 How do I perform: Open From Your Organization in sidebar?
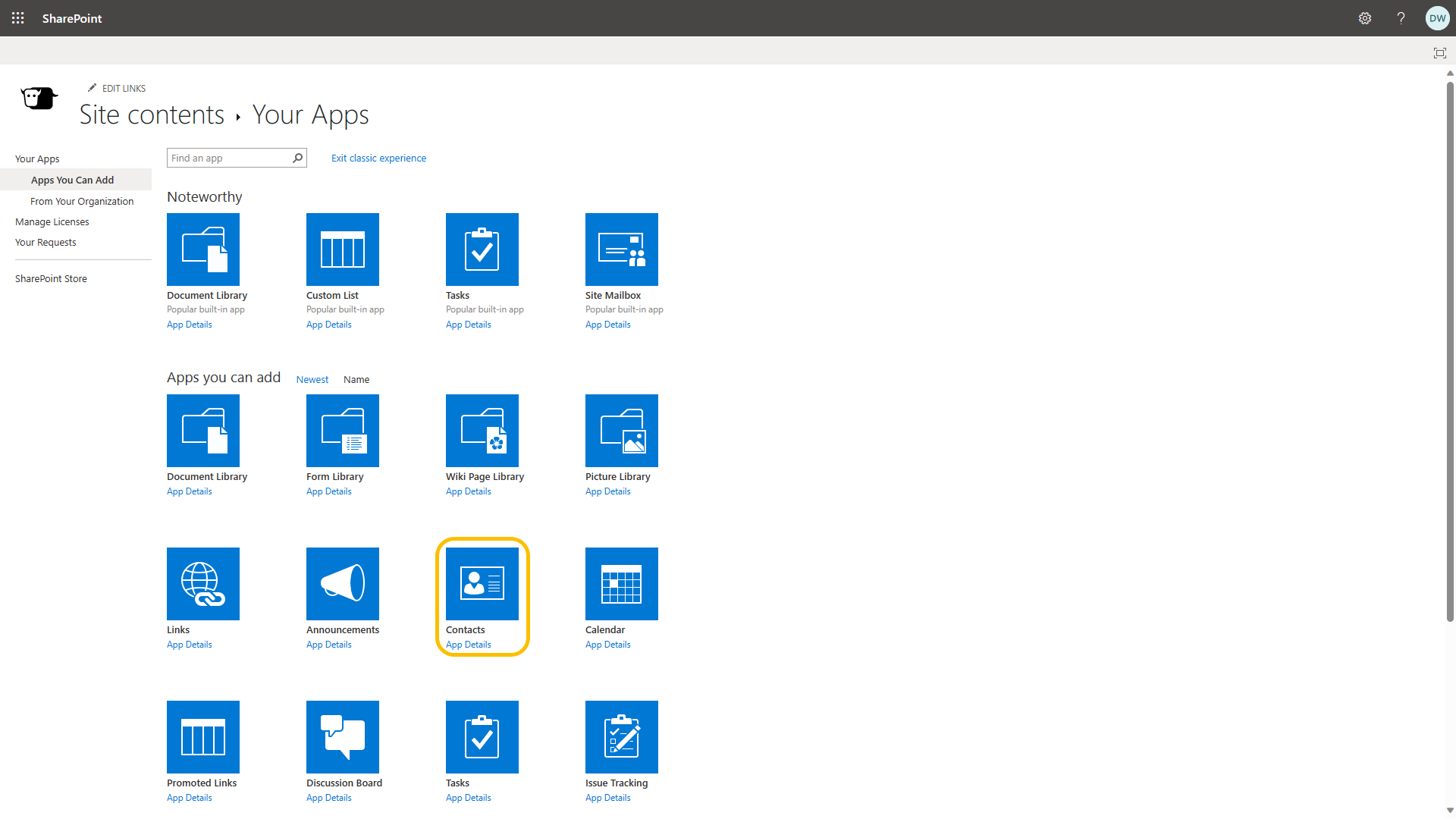click(82, 201)
